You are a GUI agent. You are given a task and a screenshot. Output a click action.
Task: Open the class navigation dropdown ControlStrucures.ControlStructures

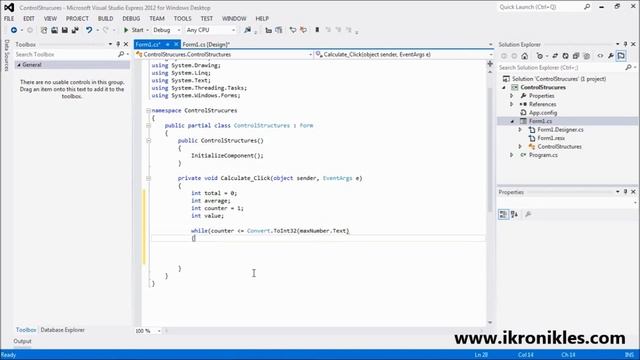point(224,54)
